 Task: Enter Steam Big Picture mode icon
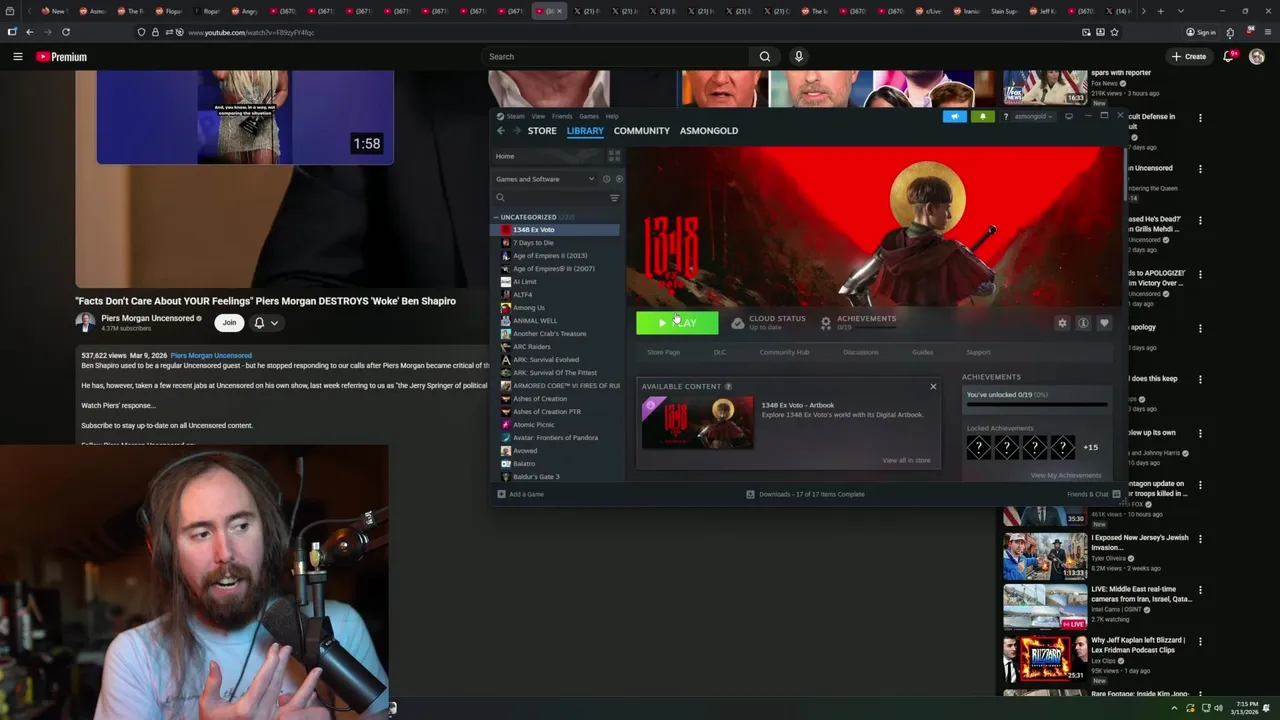(1068, 116)
